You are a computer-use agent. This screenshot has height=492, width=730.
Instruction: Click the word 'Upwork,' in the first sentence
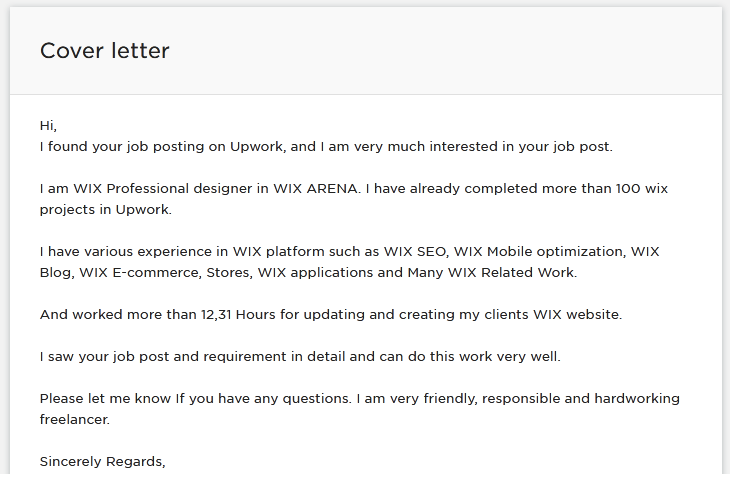(x=258, y=147)
